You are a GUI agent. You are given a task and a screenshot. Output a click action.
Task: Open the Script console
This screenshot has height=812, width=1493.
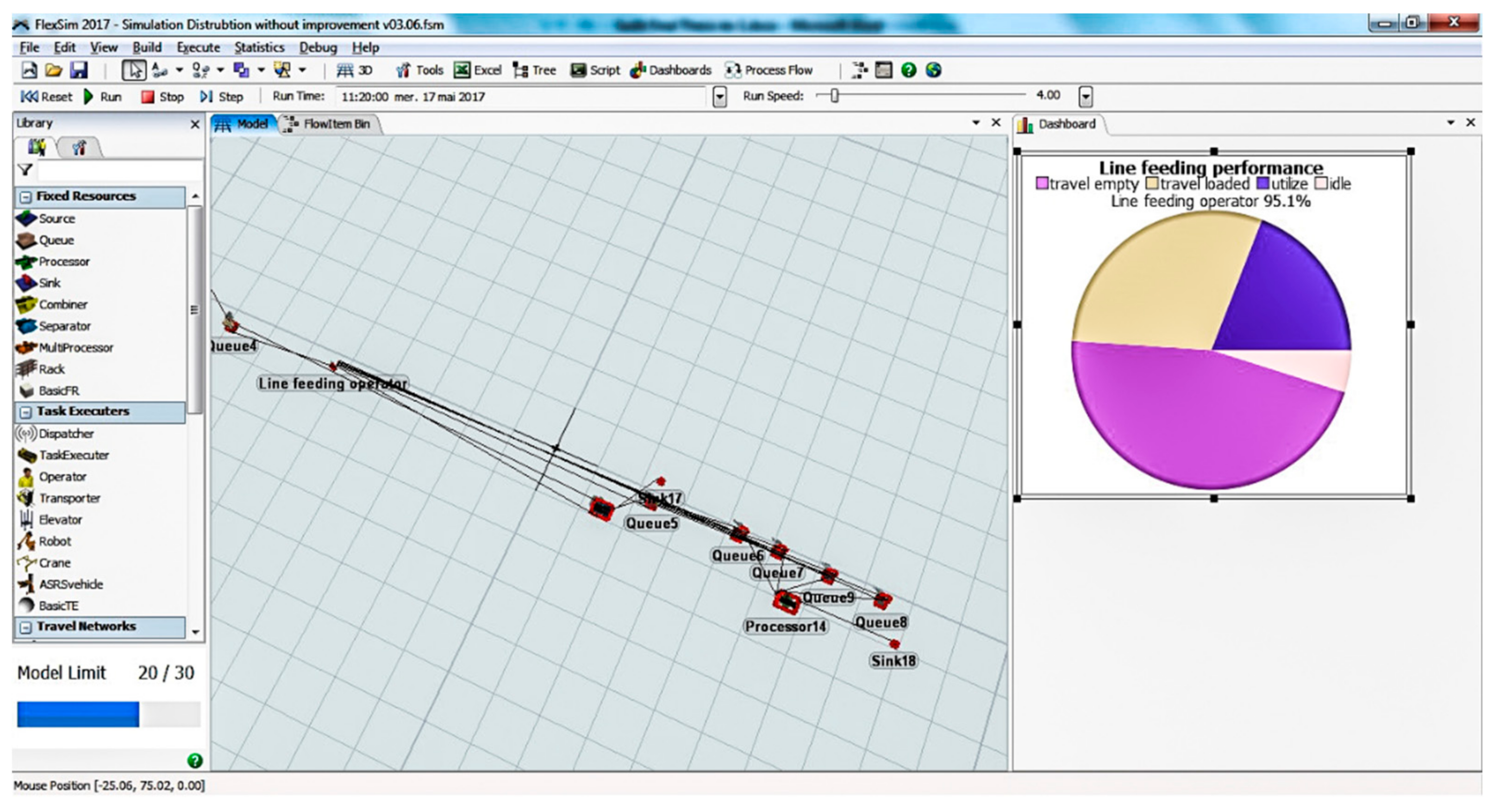[595, 70]
